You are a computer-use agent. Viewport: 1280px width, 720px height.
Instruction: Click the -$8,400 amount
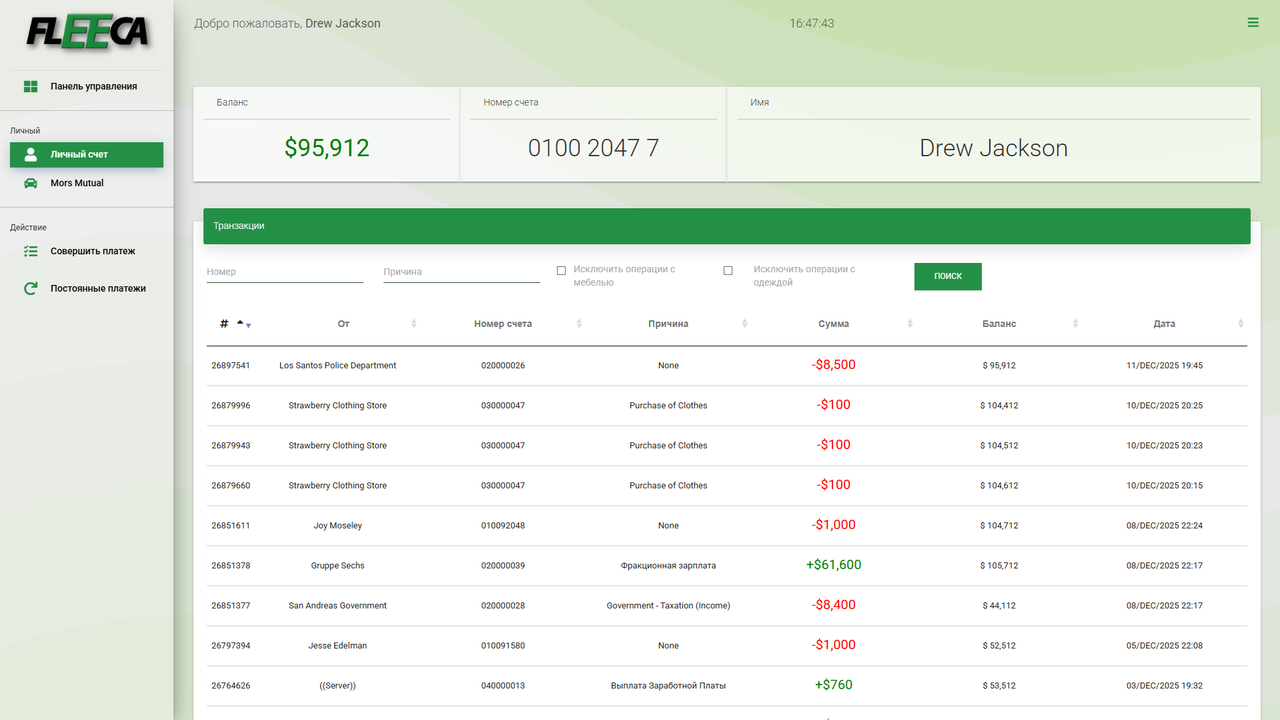click(x=834, y=605)
